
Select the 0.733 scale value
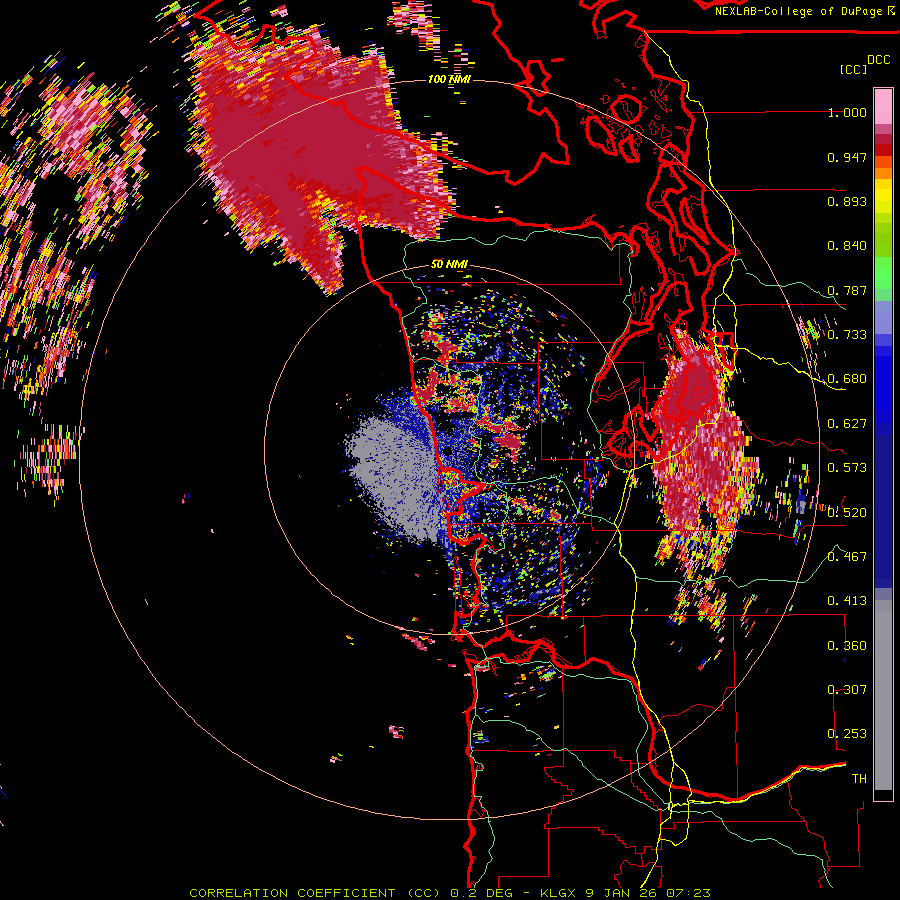(847, 335)
